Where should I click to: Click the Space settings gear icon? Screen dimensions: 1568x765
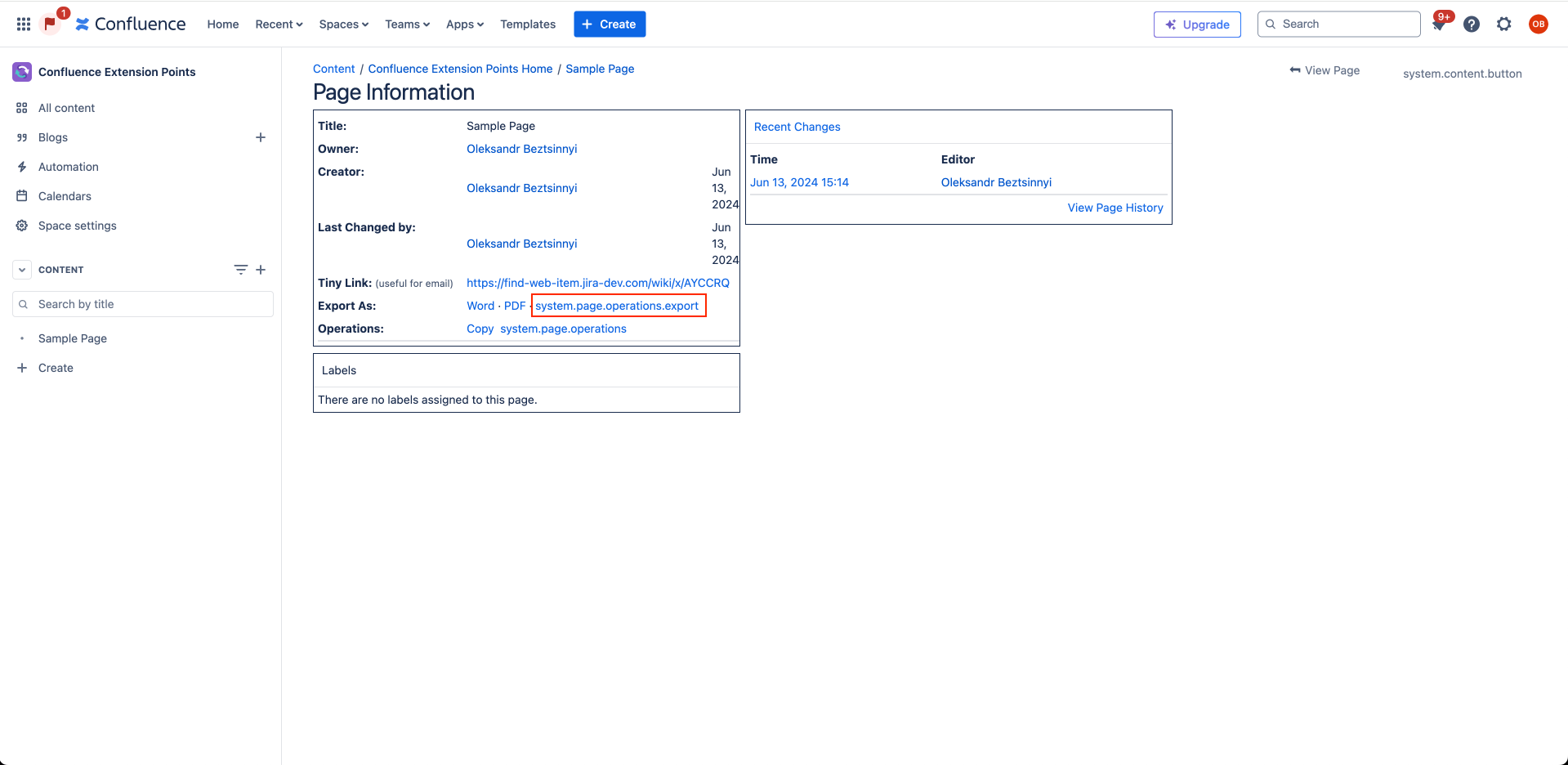(22, 226)
